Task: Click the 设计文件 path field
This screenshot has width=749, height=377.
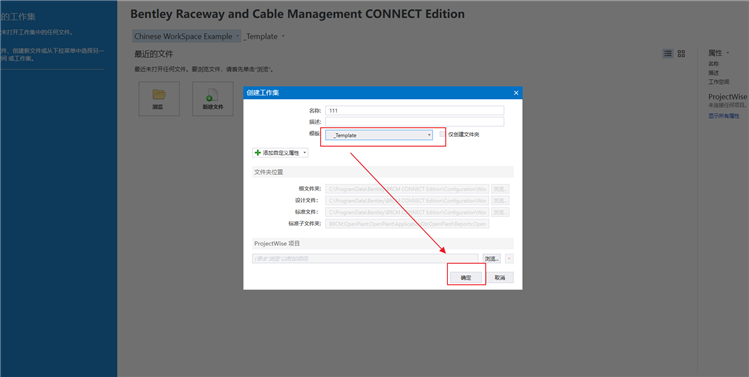Action: tap(407, 200)
